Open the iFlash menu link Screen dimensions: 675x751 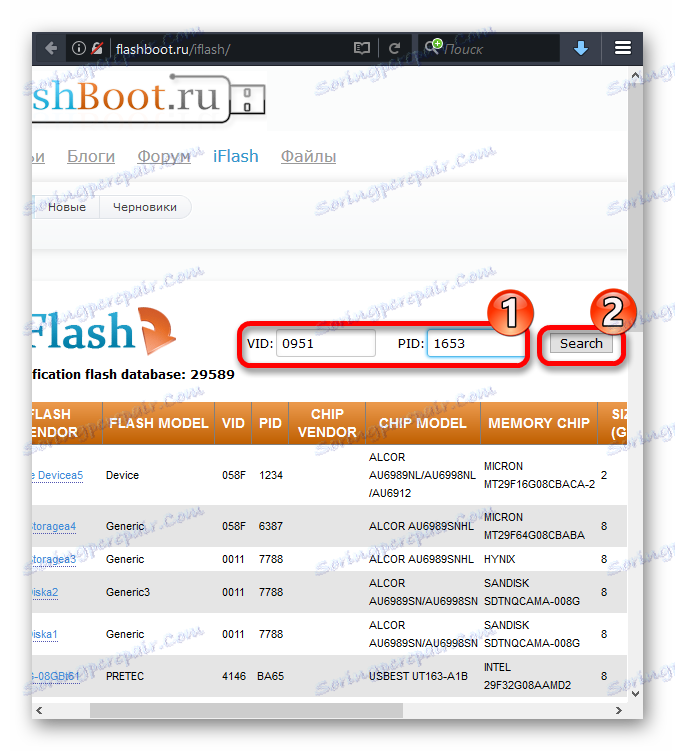pyautogui.click(x=236, y=156)
